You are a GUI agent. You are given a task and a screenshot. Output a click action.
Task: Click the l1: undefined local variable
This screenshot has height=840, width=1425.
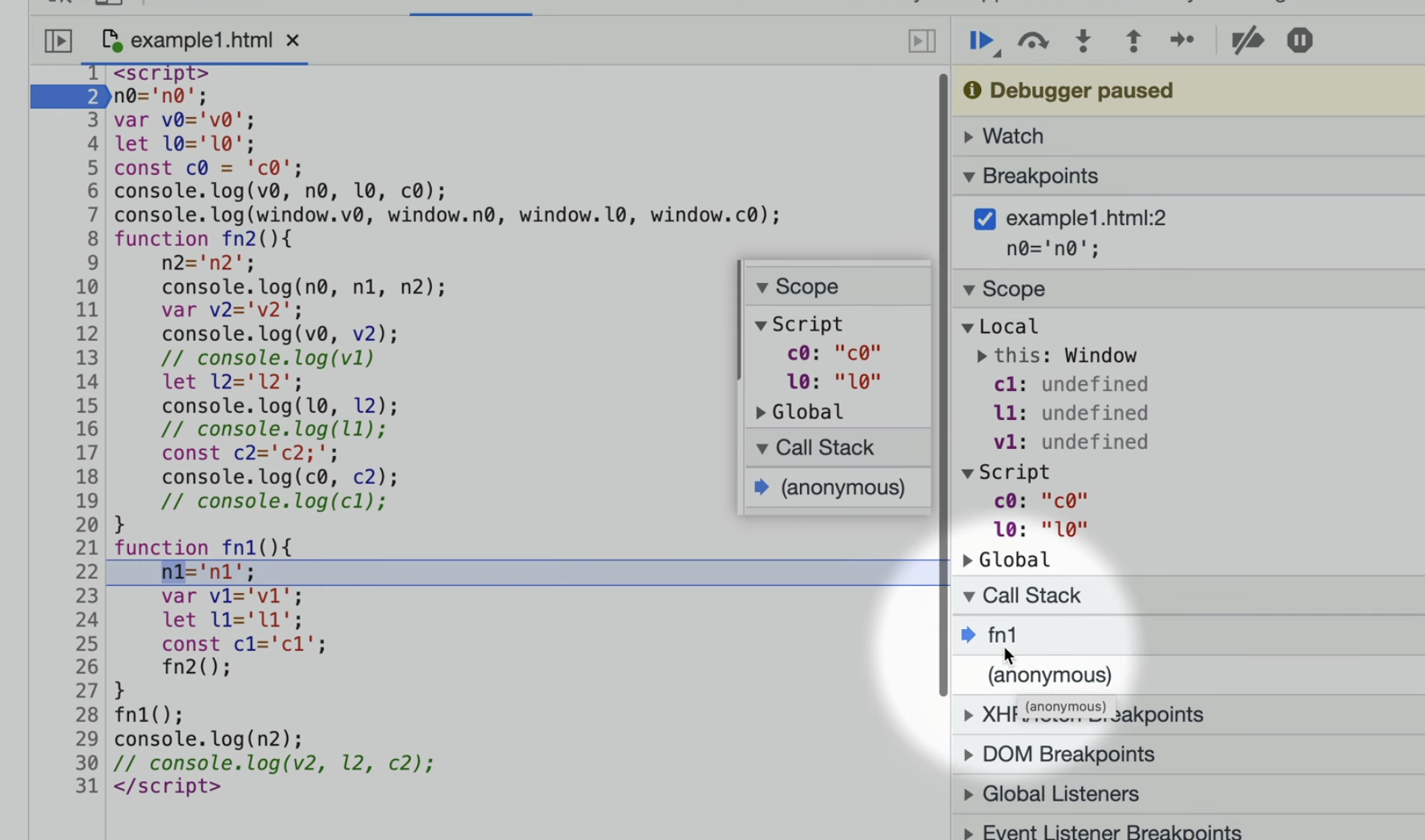pyautogui.click(x=1071, y=414)
